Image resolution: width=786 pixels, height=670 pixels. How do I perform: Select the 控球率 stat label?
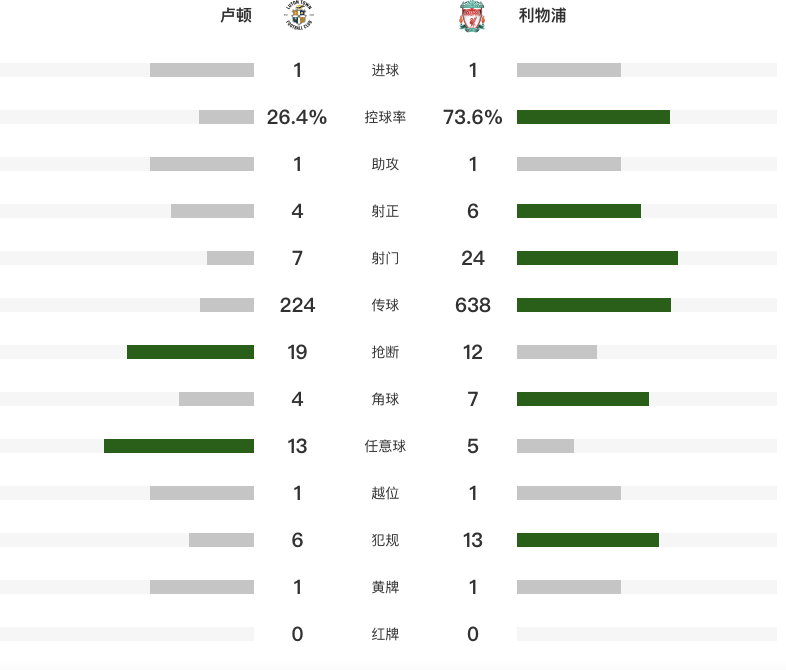click(385, 117)
